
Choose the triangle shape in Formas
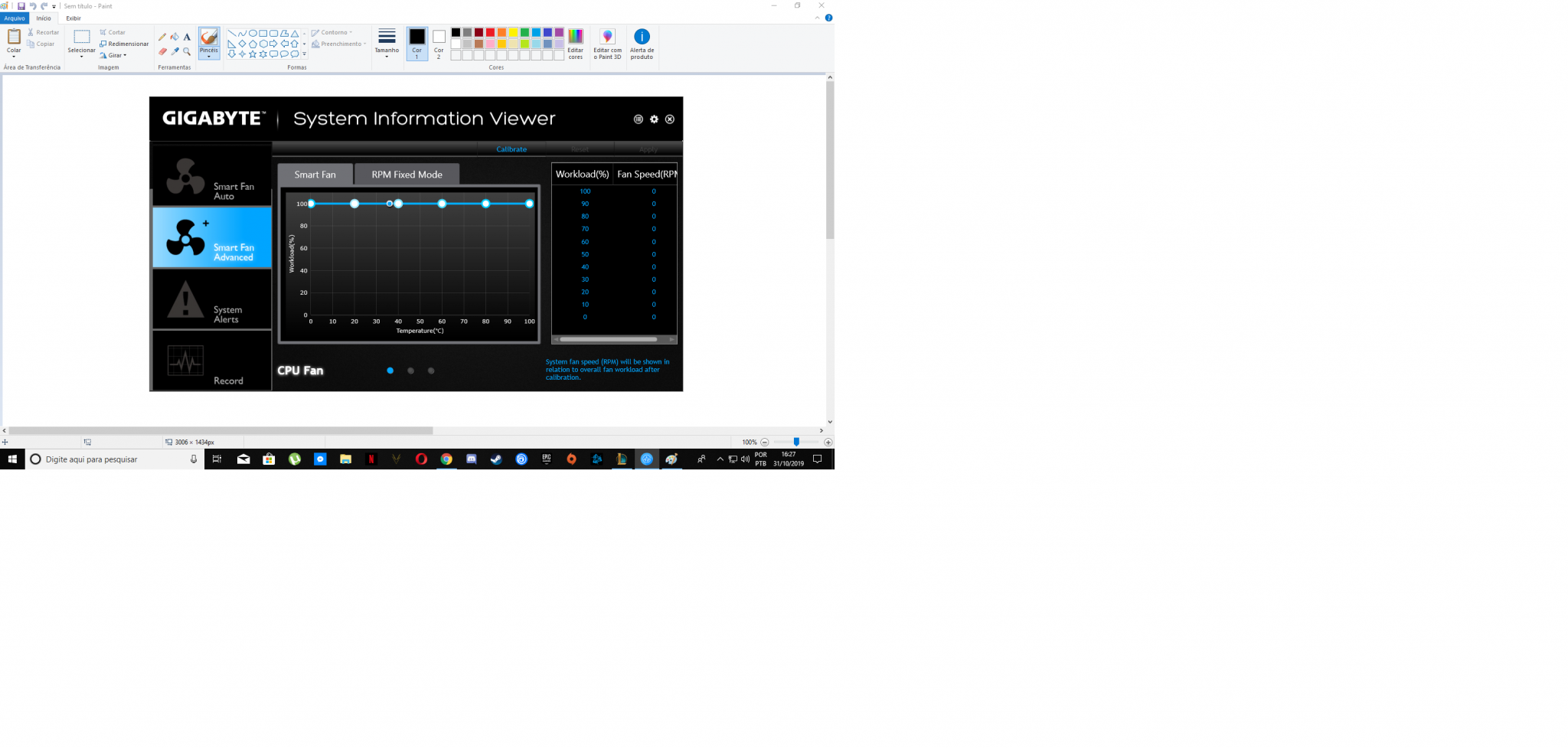coord(295,34)
